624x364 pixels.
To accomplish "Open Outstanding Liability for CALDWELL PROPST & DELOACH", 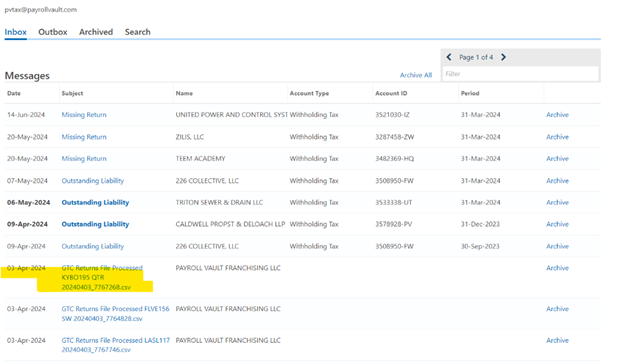I will pos(95,224).
